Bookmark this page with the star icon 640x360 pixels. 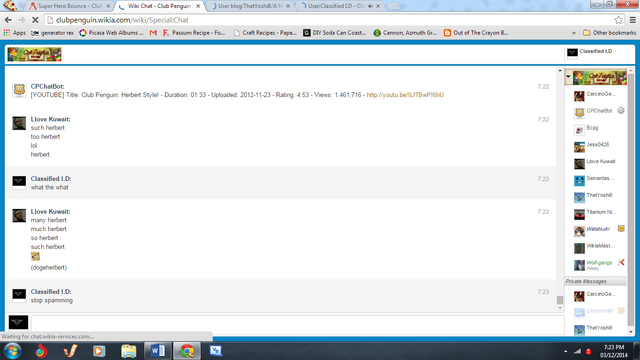(x=618, y=20)
